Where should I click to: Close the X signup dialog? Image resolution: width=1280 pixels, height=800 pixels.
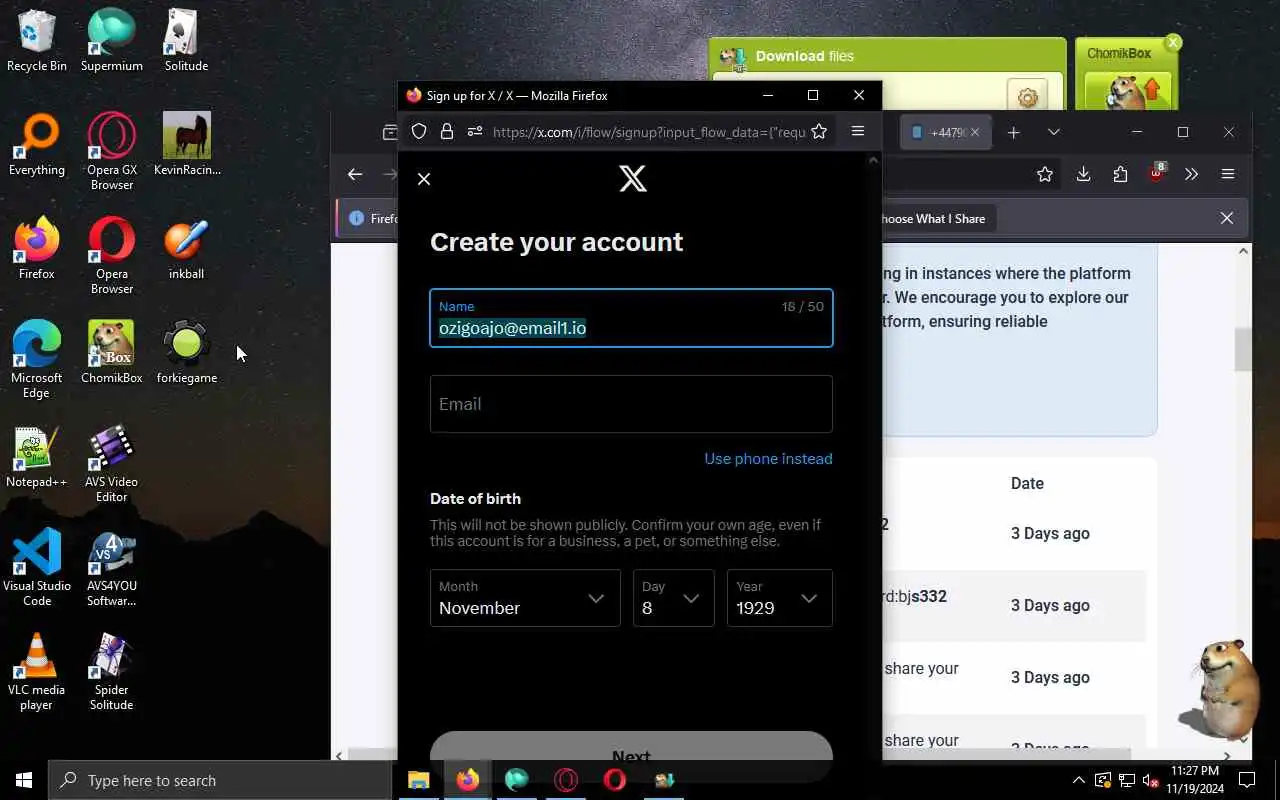click(x=424, y=179)
